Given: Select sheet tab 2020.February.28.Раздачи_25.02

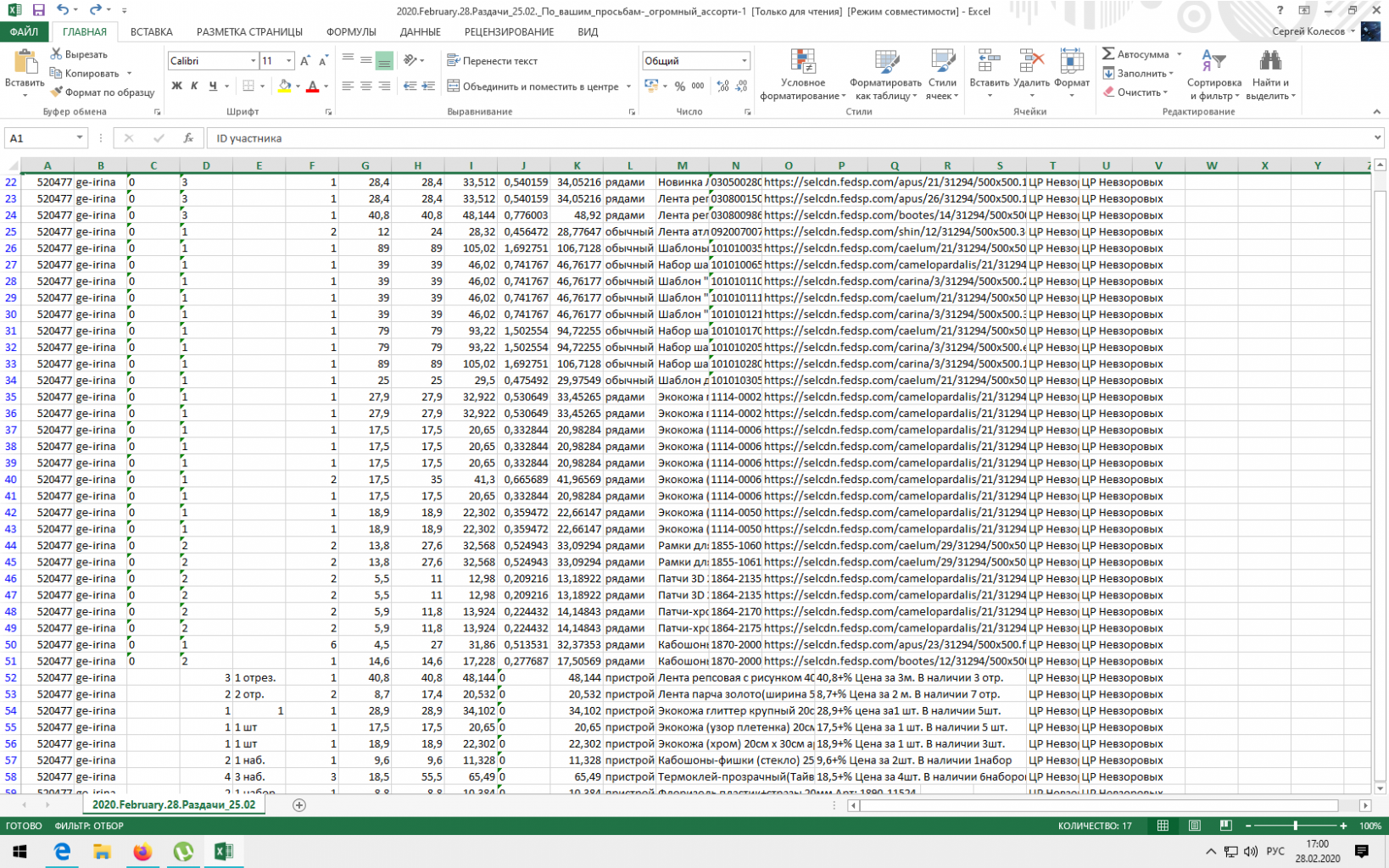Looking at the screenshot, I should (174, 805).
